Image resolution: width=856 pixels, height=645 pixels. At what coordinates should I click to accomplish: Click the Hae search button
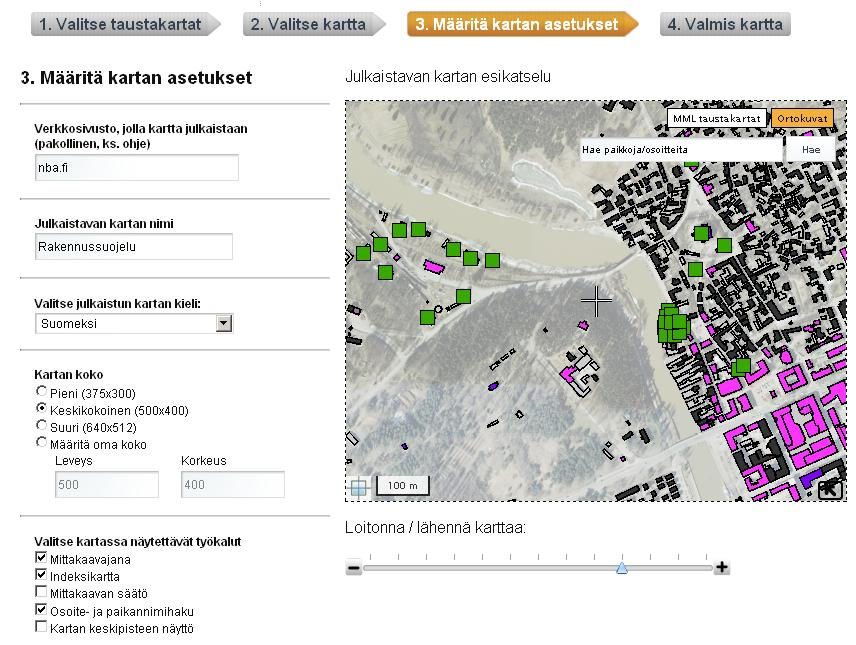coord(811,150)
